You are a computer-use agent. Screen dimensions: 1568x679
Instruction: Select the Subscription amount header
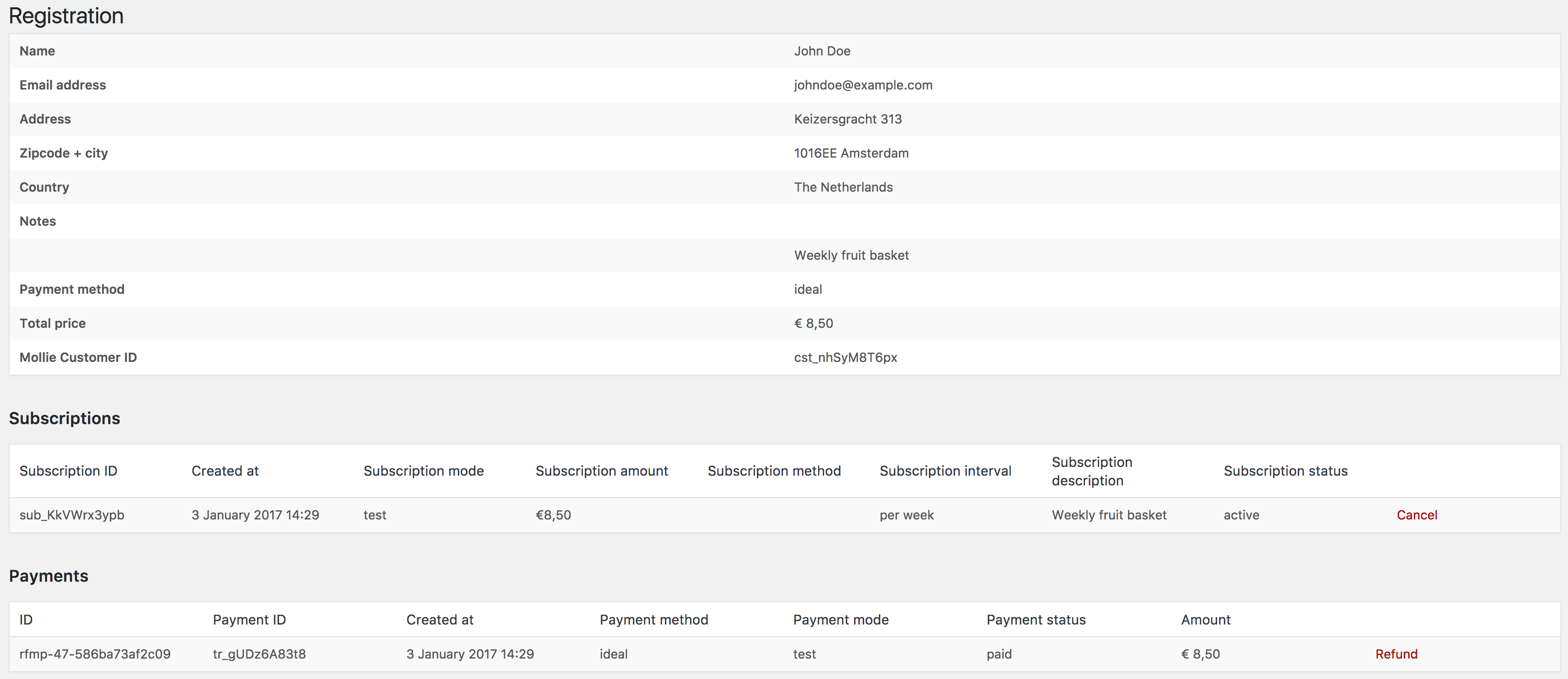(x=601, y=470)
